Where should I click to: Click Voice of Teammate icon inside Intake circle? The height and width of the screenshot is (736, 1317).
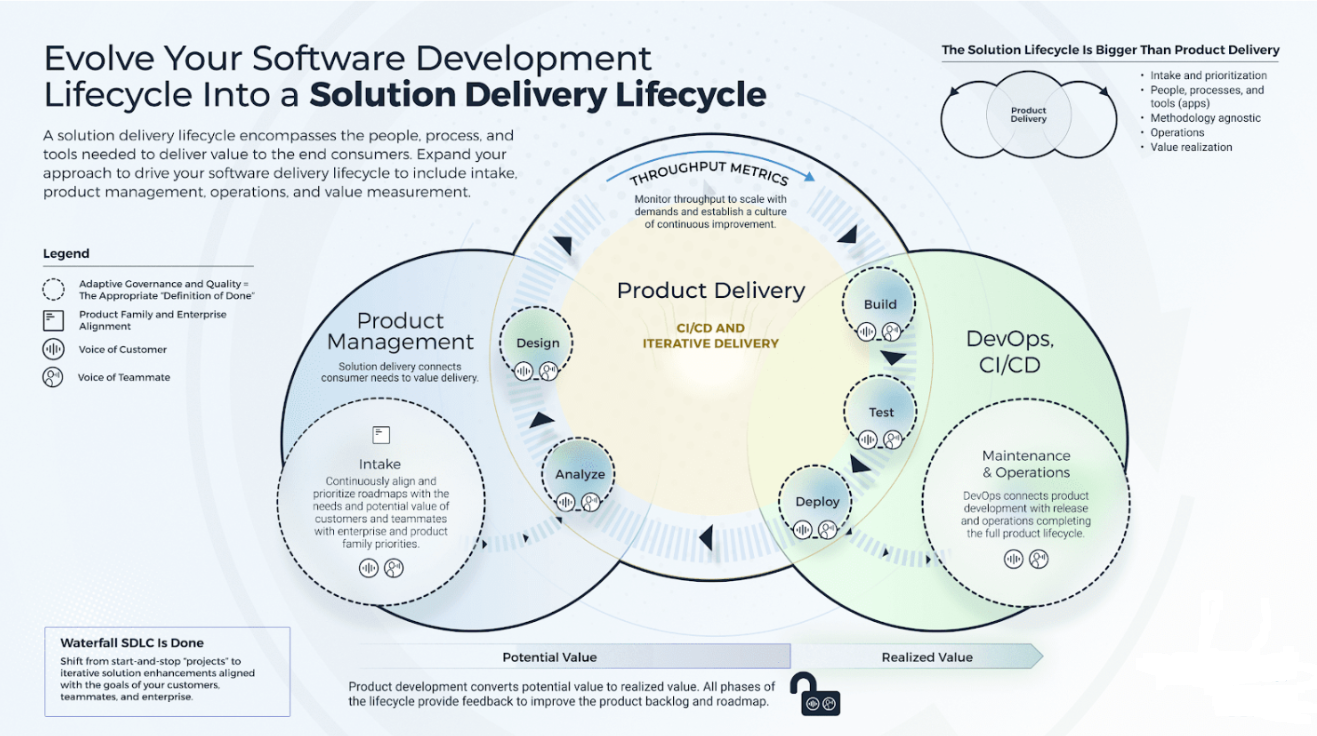pyautogui.click(x=394, y=568)
